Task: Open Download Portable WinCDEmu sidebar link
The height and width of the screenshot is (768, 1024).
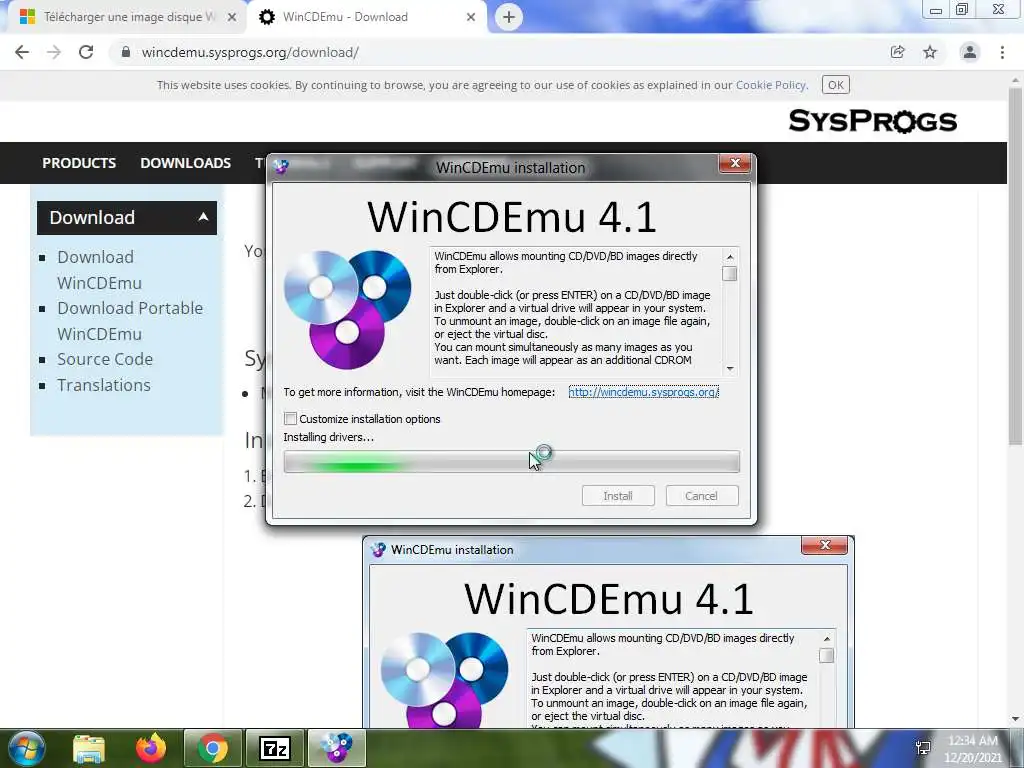Action: [x=130, y=321]
